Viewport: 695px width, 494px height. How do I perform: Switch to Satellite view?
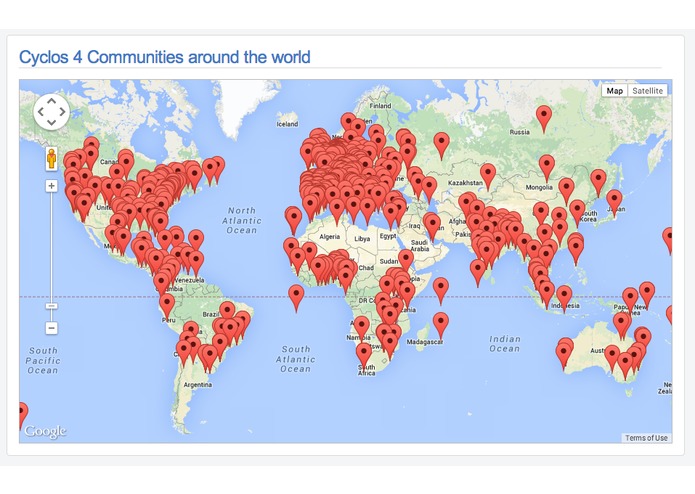[x=648, y=90]
